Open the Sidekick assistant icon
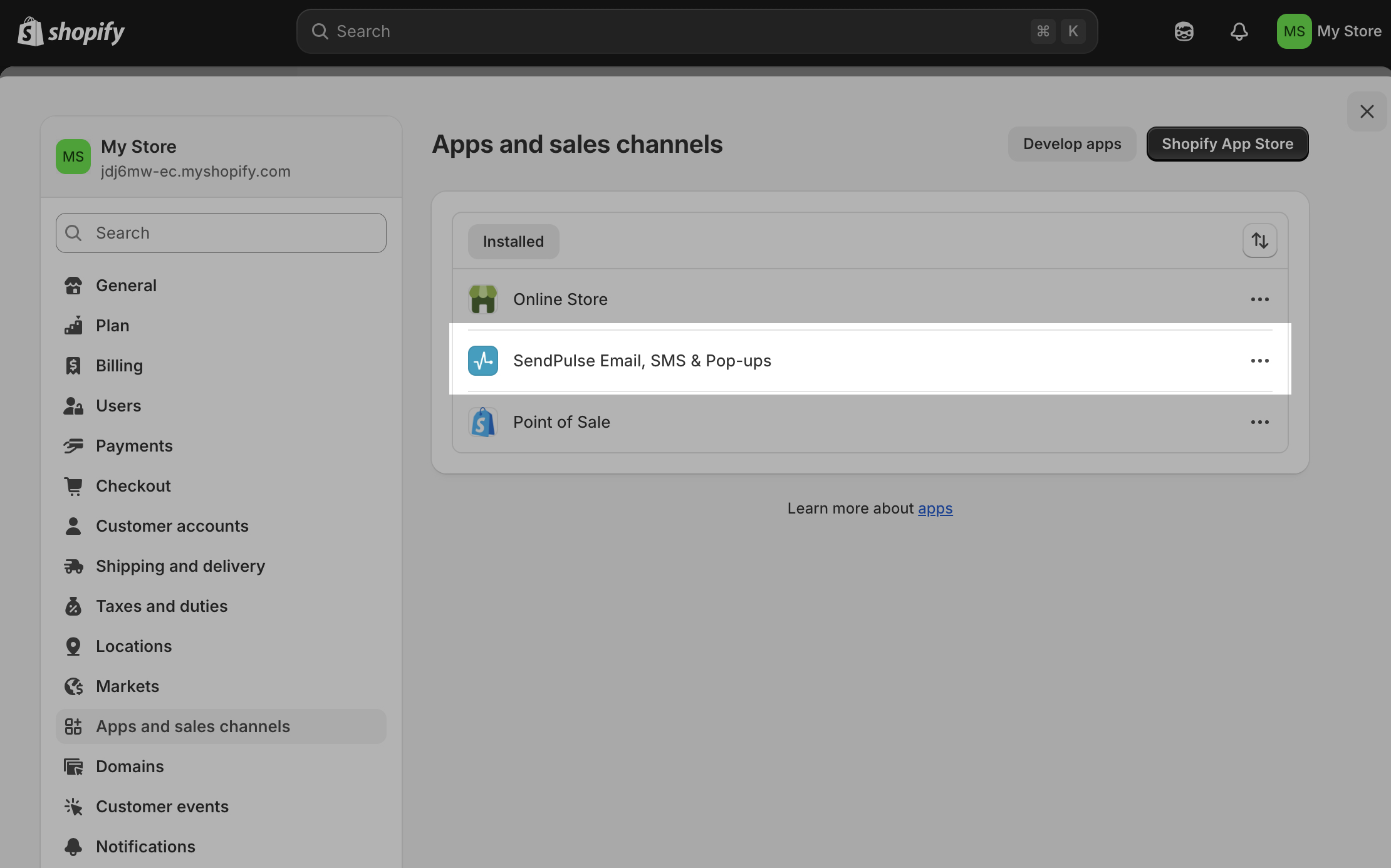Image resolution: width=1391 pixels, height=868 pixels. [x=1184, y=31]
